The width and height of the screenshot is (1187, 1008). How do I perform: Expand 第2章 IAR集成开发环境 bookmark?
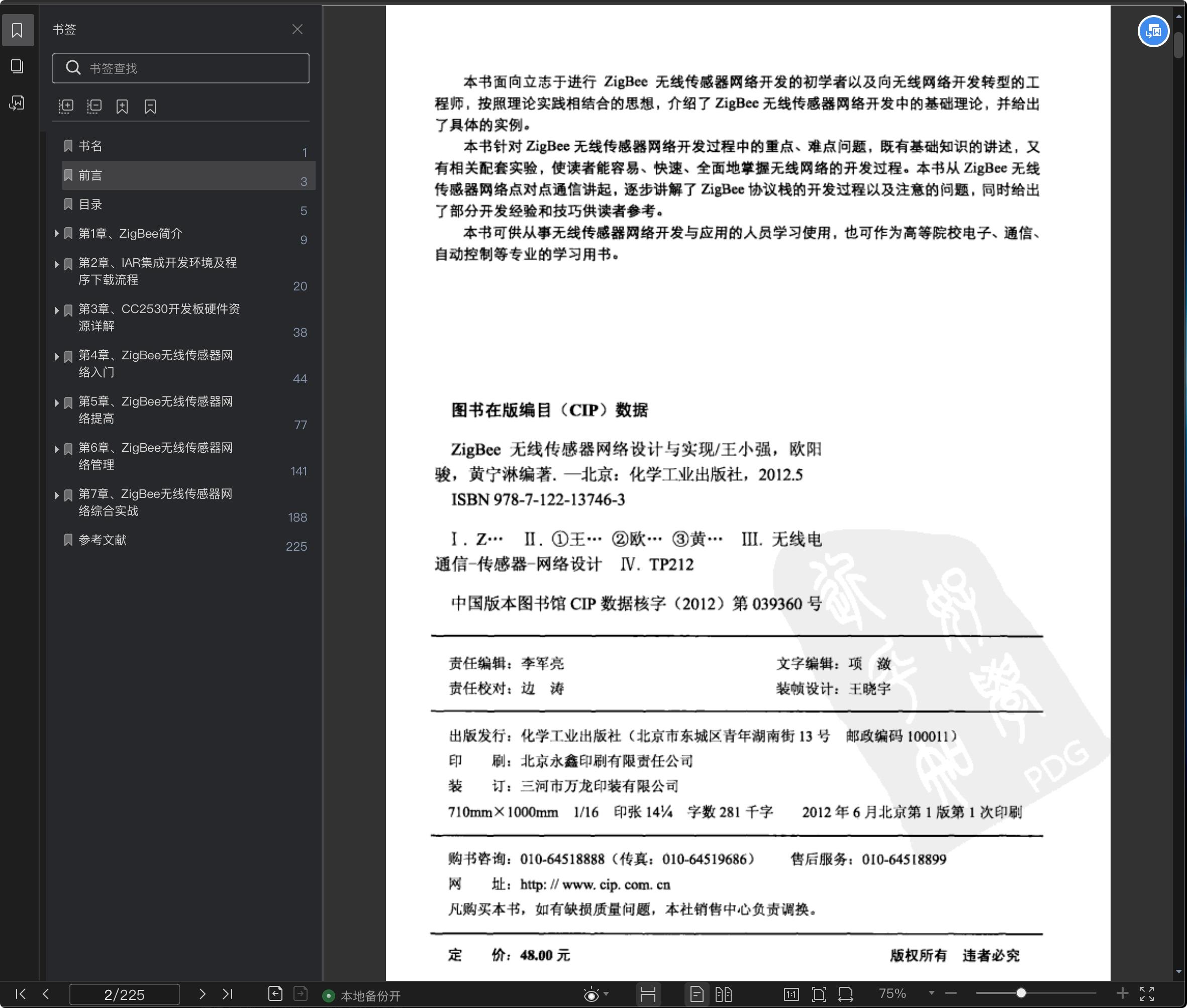point(57,263)
